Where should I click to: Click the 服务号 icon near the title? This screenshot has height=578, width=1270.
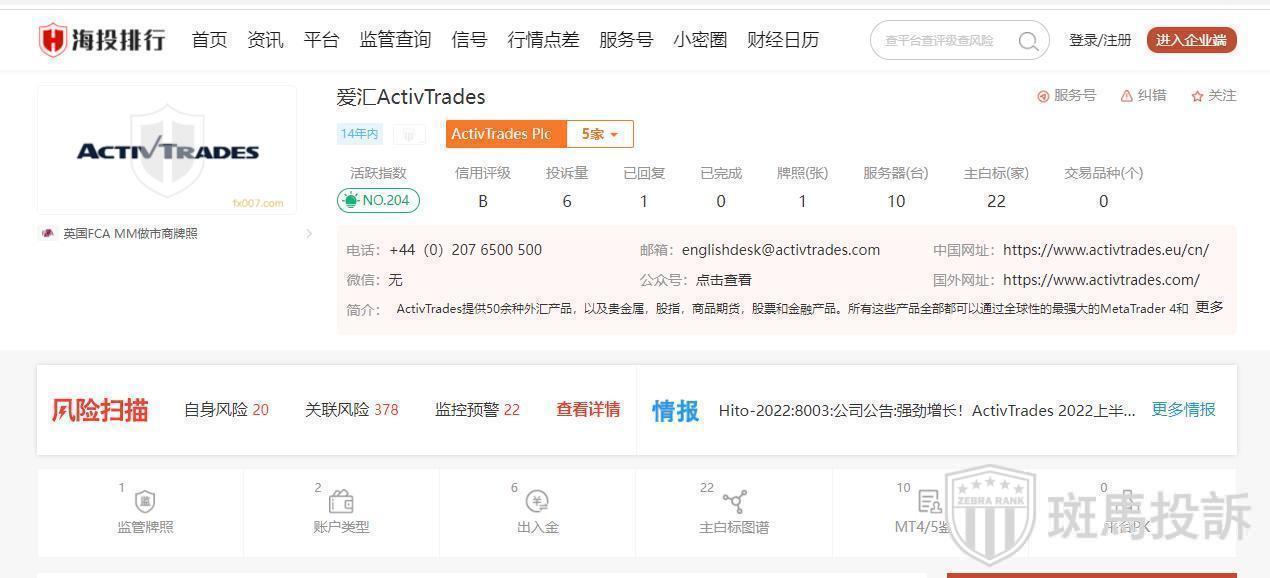(x=1043, y=96)
